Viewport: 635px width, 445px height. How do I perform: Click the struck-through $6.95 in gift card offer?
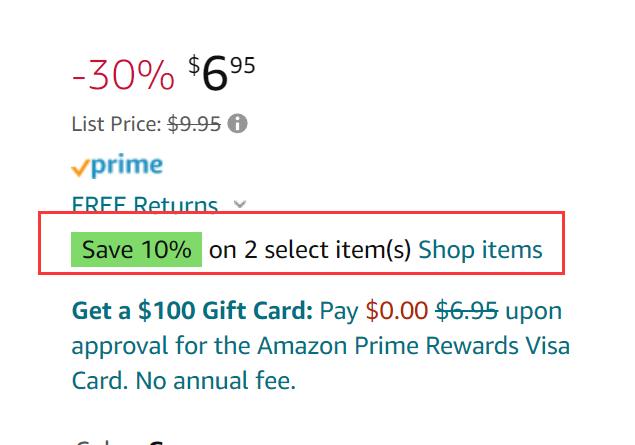coord(467,311)
